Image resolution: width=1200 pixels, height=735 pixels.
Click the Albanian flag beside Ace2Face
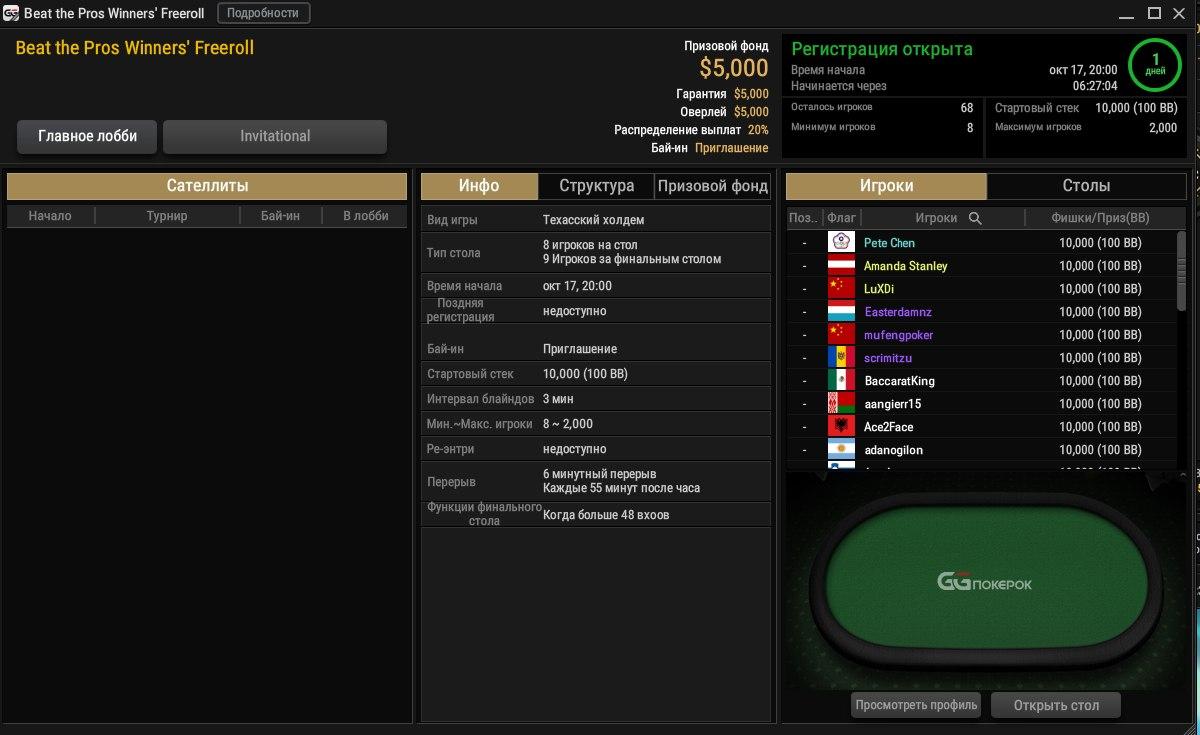pyautogui.click(x=841, y=427)
